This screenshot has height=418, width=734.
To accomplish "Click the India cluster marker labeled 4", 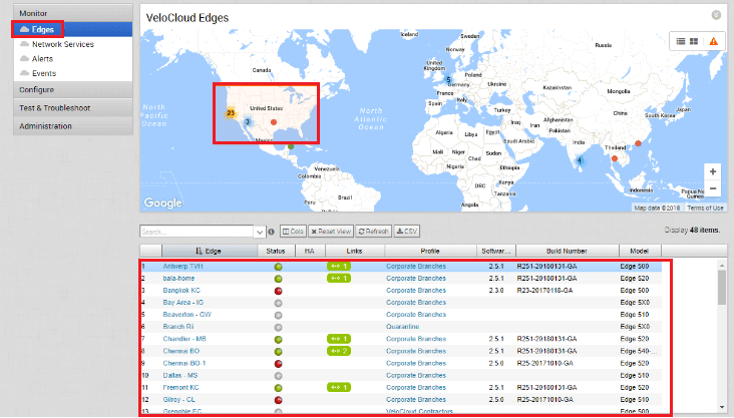I will (x=580, y=161).
